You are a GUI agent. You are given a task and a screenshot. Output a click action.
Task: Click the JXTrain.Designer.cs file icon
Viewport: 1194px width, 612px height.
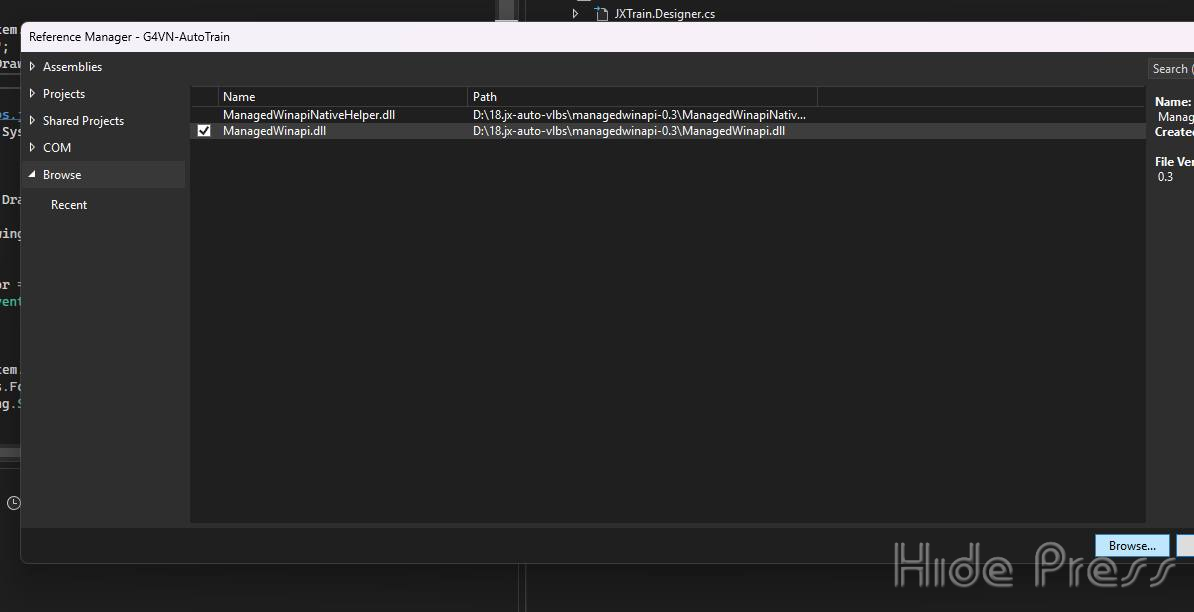pyautogui.click(x=601, y=14)
